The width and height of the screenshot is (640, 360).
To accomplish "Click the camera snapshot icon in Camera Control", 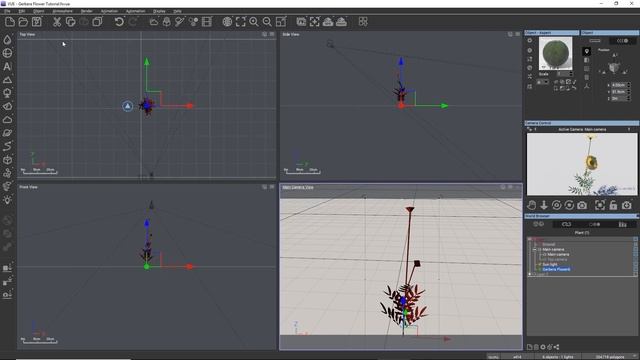I will click(x=582, y=205).
